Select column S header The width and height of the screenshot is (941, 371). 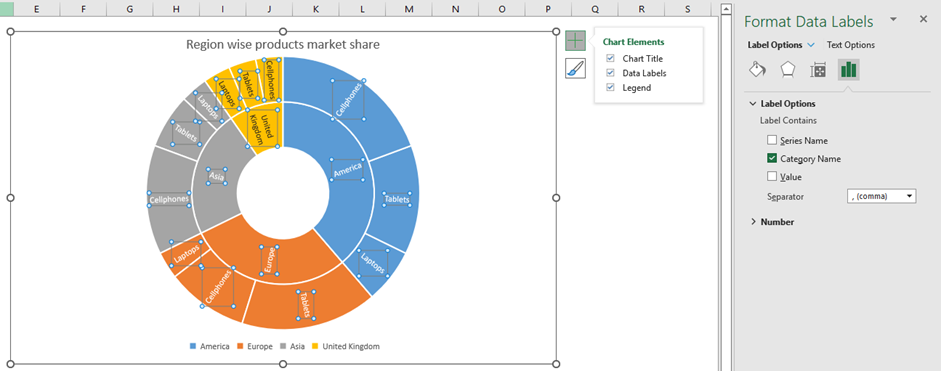point(688,8)
